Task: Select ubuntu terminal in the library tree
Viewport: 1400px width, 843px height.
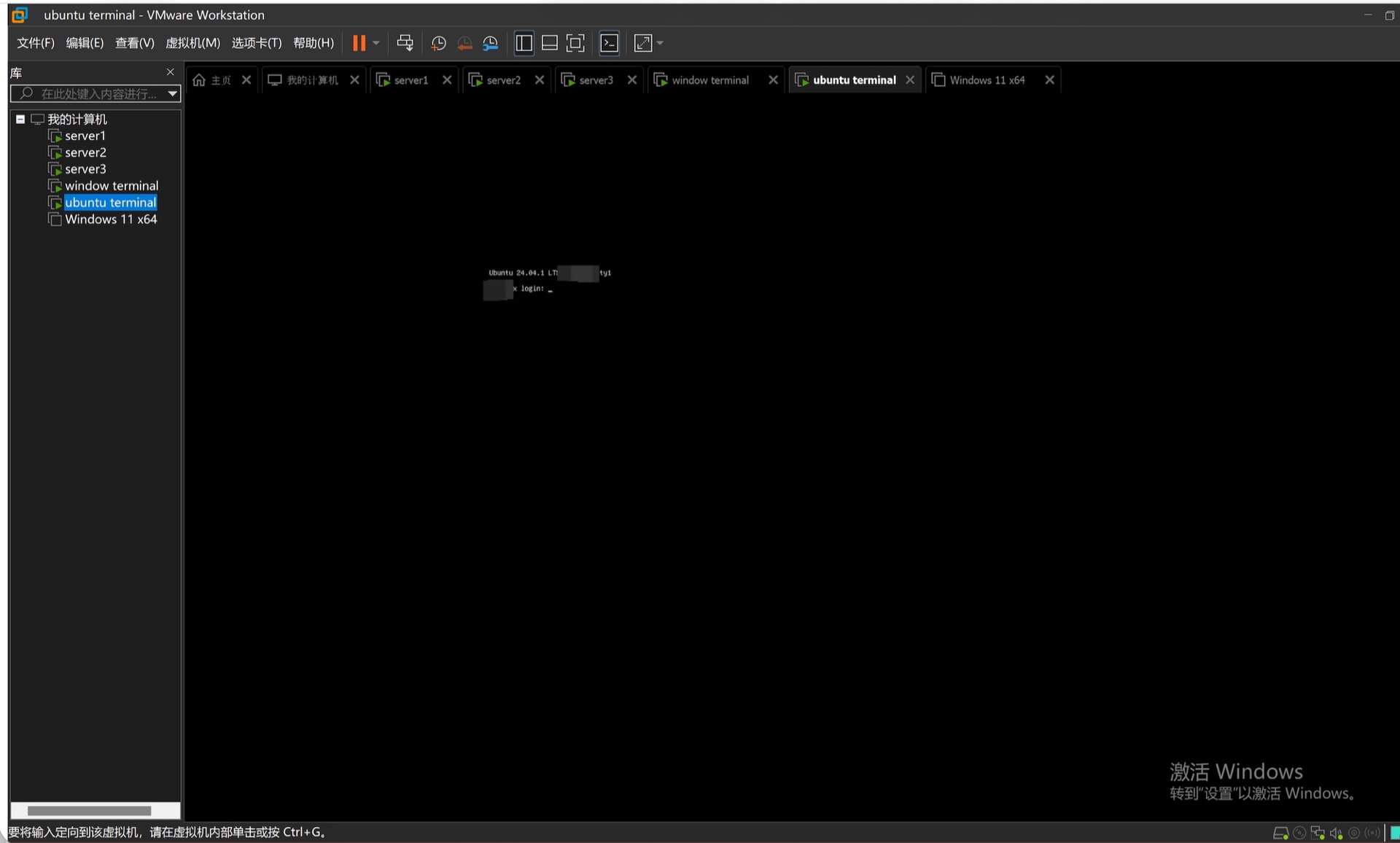Action: pyautogui.click(x=110, y=203)
